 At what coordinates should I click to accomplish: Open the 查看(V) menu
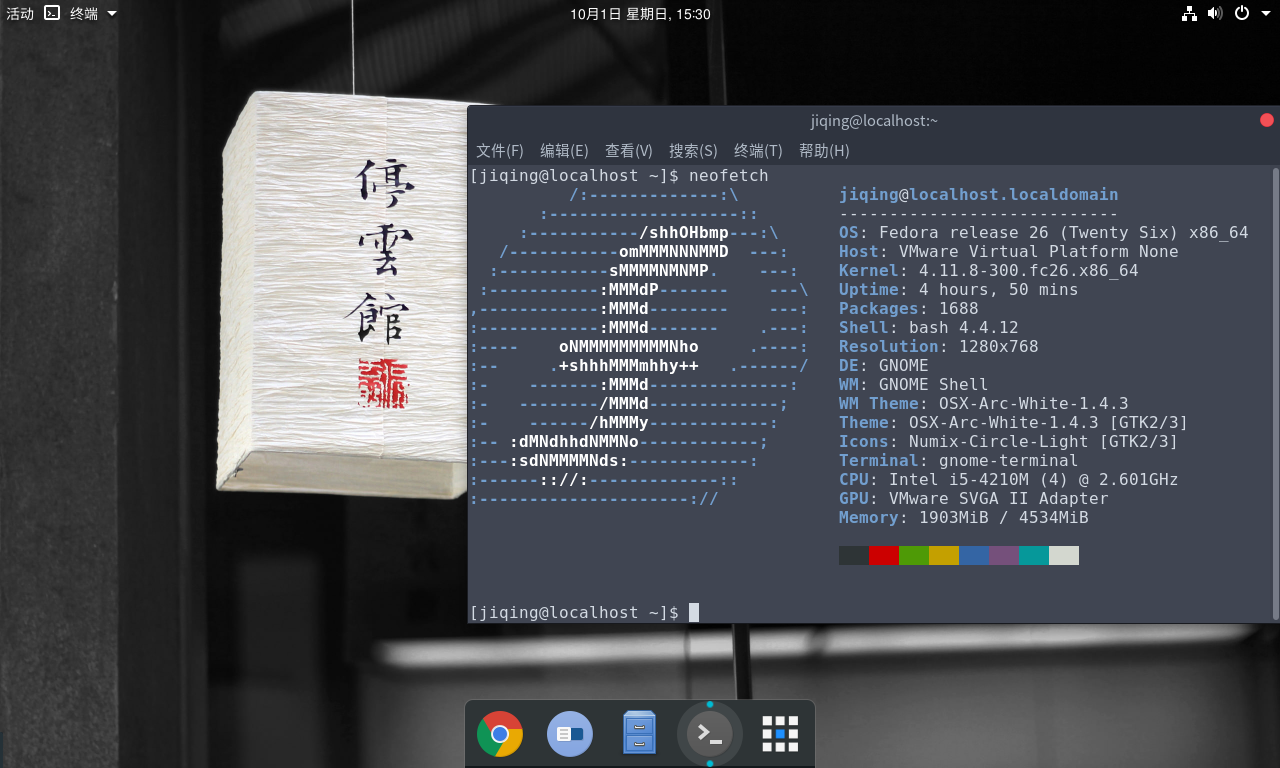point(629,151)
